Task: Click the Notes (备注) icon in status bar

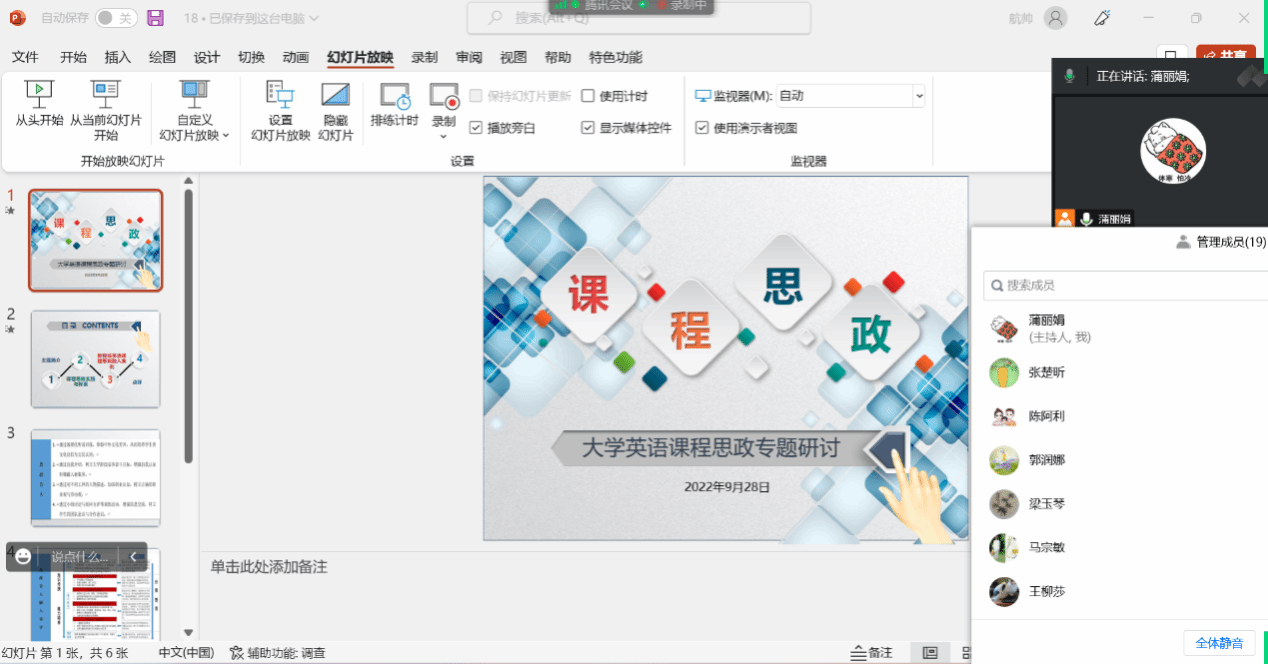Action: click(x=871, y=653)
